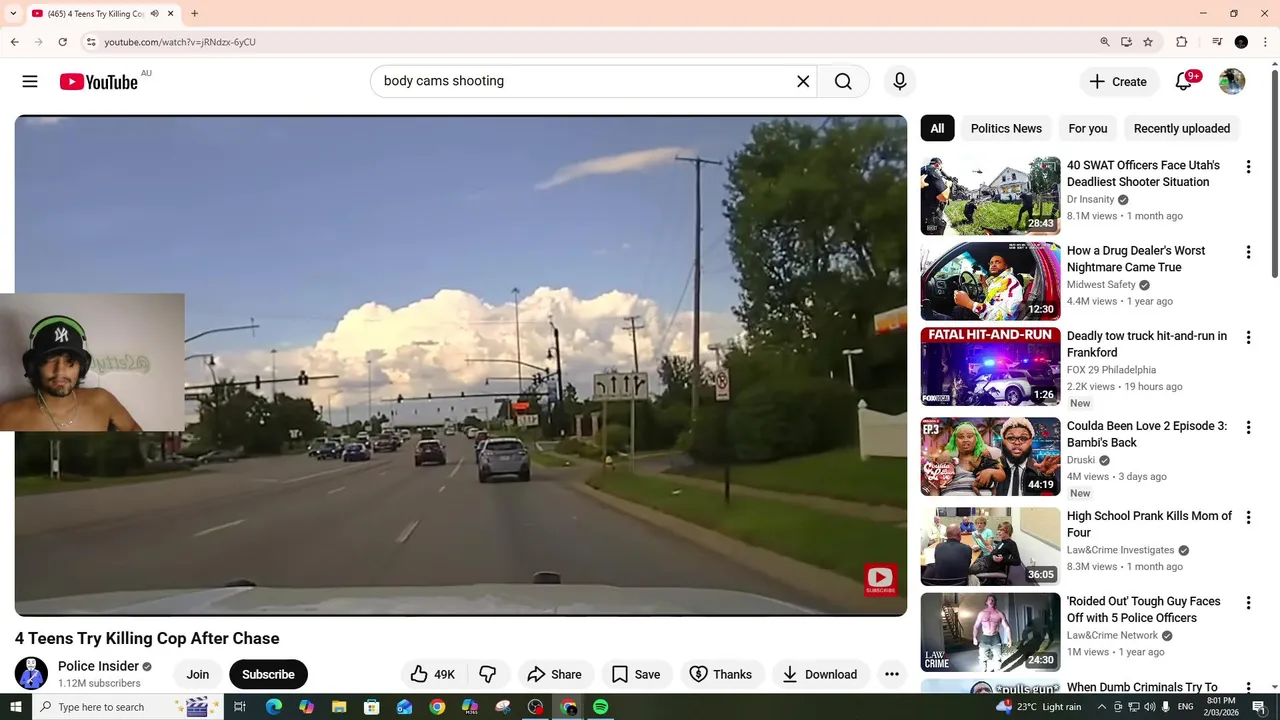The image size is (1280, 720).
Task: Open Chrome media controls icon
Action: pos(1217,42)
